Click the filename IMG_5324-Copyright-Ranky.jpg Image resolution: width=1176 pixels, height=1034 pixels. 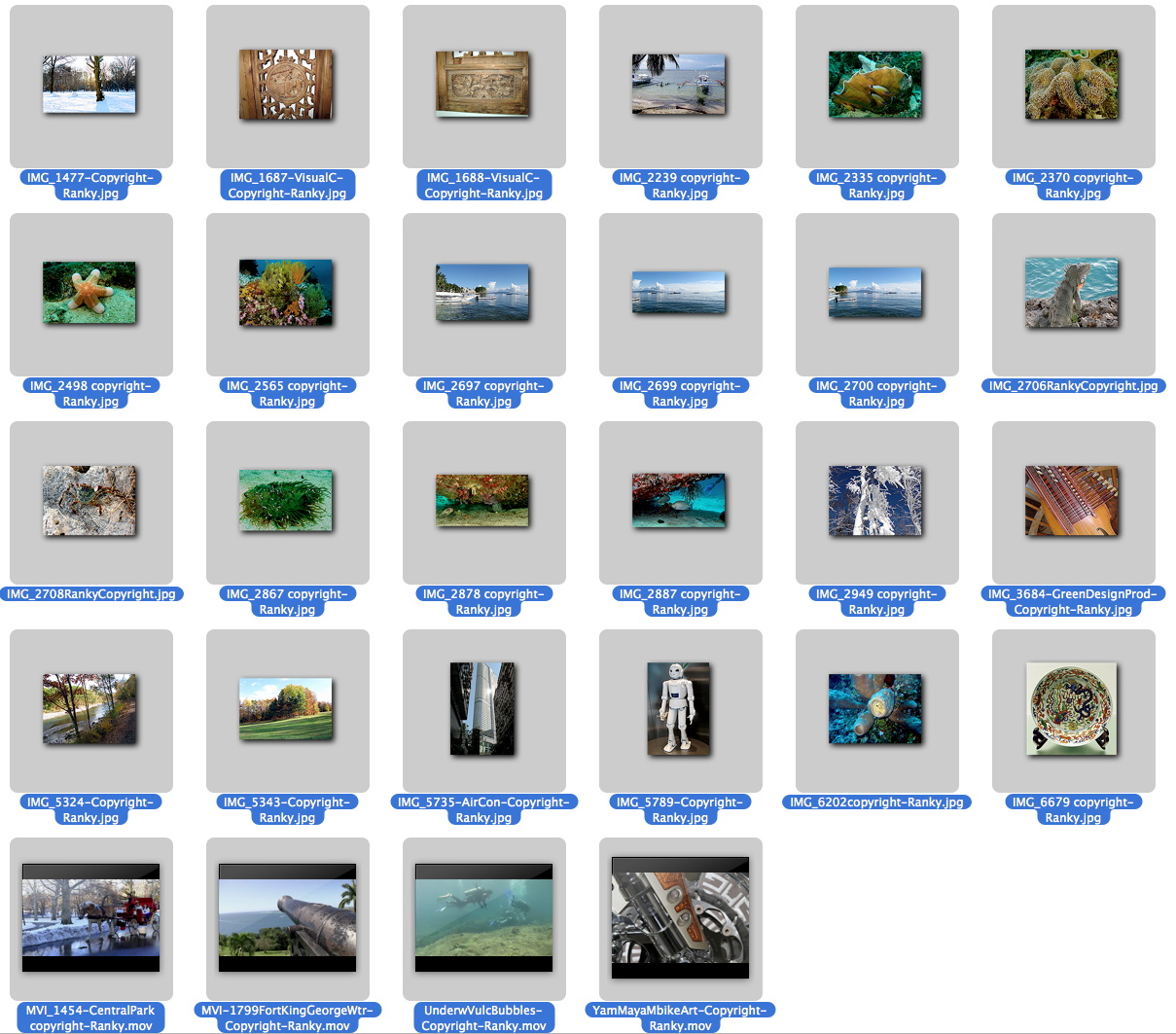(90, 809)
